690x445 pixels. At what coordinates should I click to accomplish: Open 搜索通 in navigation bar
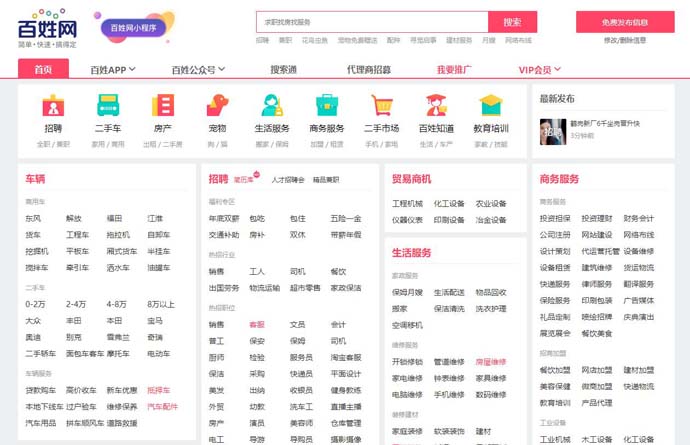click(x=283, y=70)
